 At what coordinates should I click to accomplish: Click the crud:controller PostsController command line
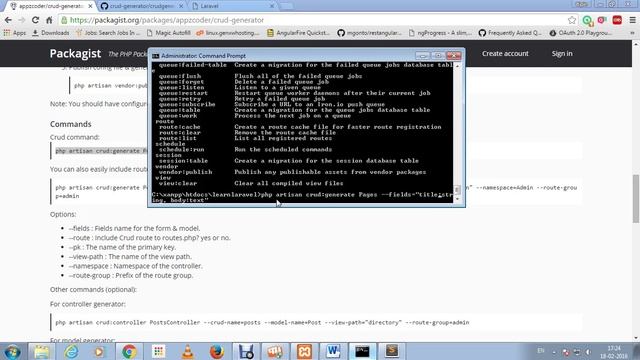[262, 322]
